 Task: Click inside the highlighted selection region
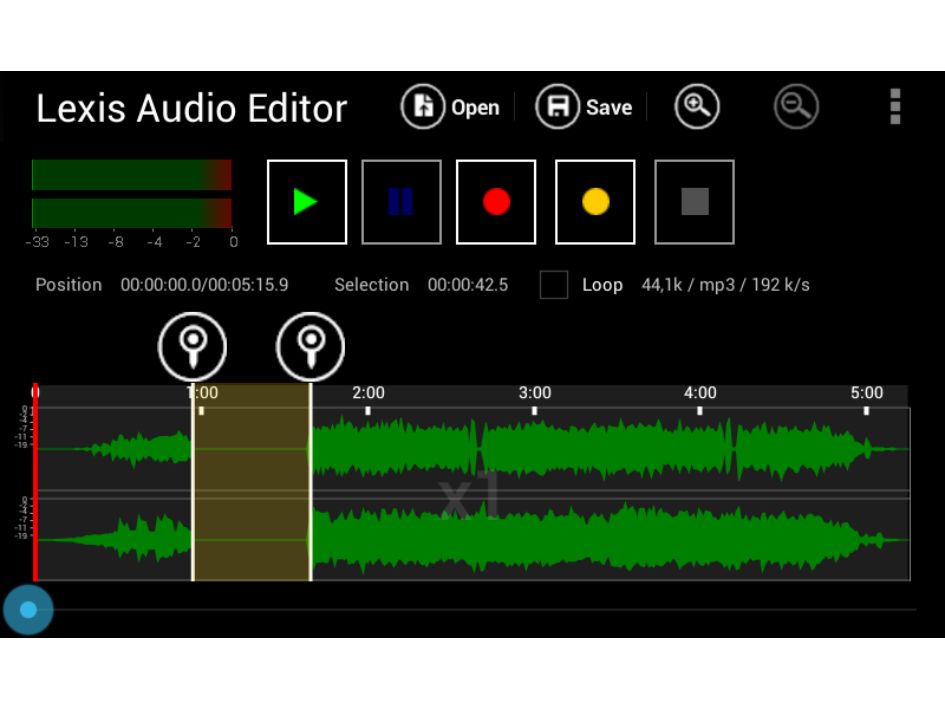point(251,482)
